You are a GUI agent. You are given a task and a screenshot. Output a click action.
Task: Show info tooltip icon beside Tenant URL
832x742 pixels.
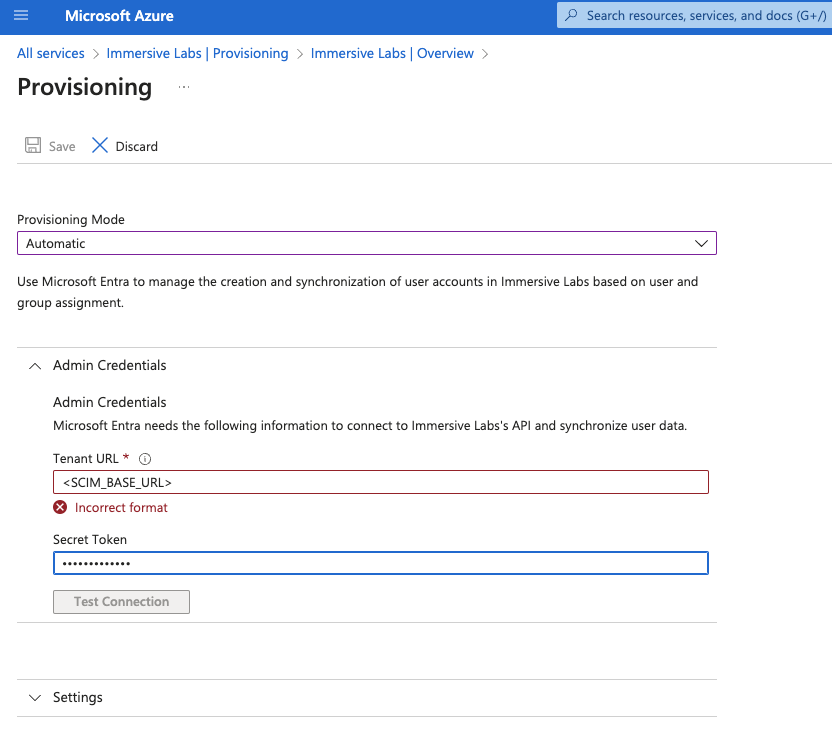click(x=144, y=459)
